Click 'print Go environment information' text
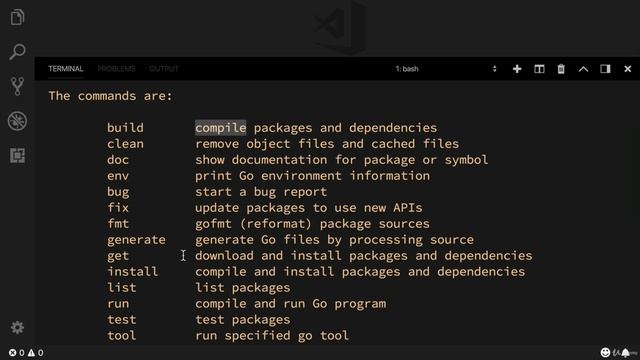 tap(312, 176)
